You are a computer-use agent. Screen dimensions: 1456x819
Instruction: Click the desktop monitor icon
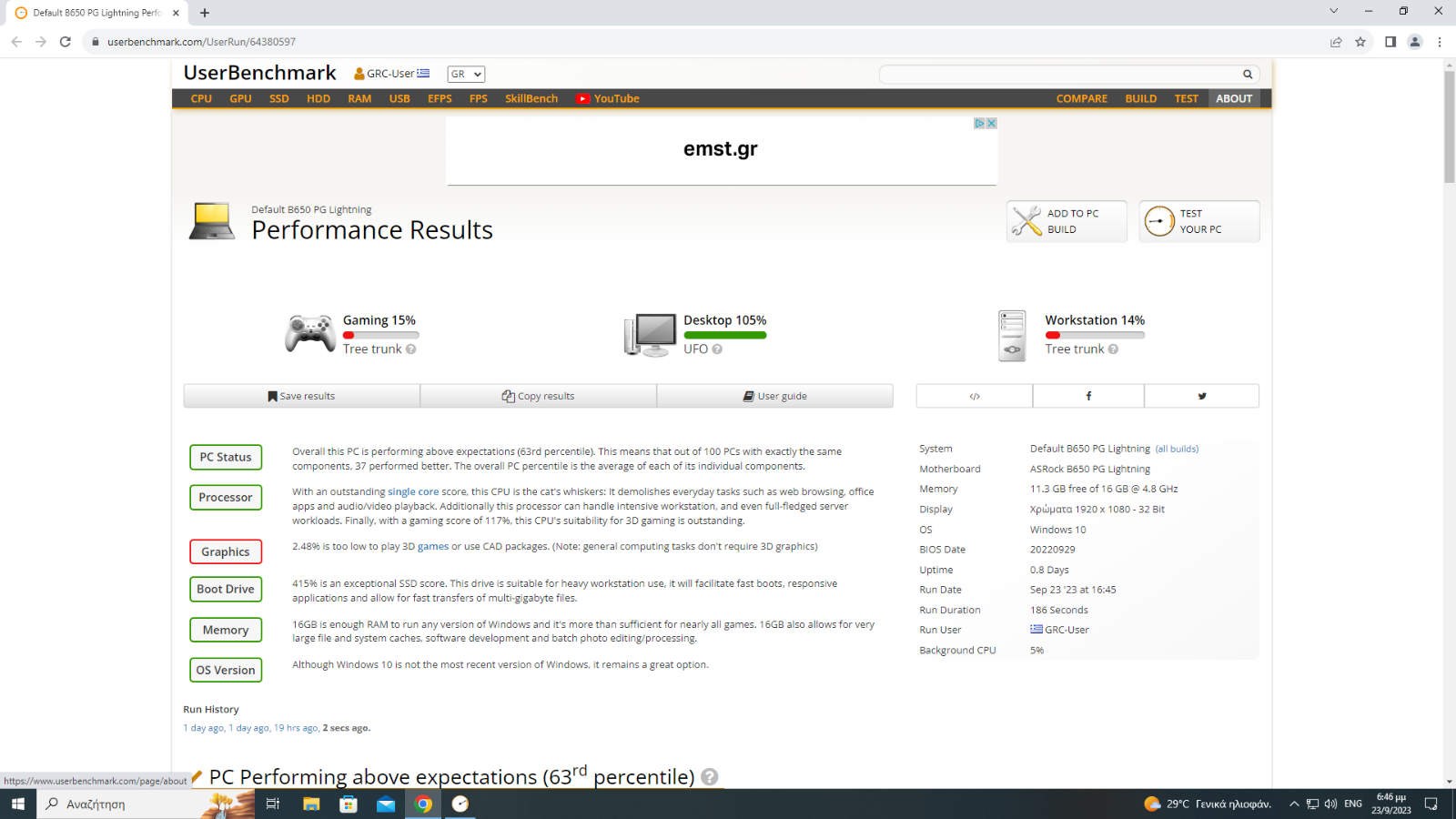[x=651, y=335]
